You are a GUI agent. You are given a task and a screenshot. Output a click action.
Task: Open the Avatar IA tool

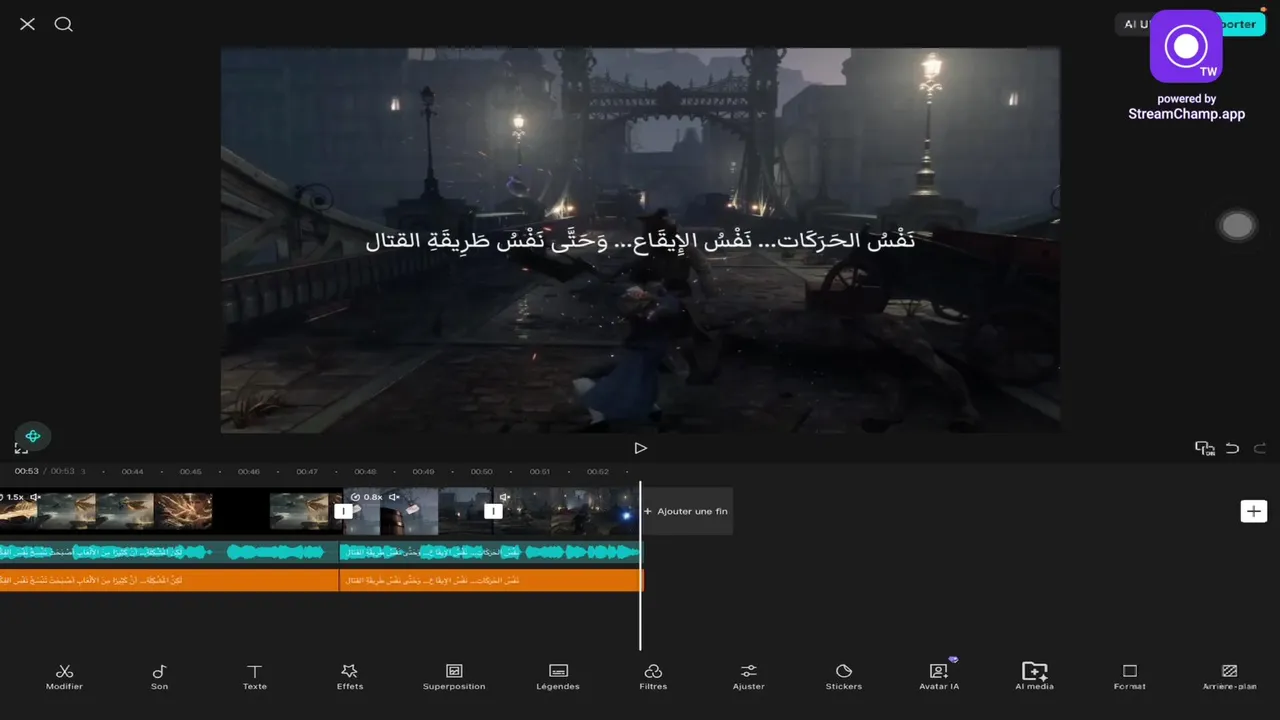(939, 677)
